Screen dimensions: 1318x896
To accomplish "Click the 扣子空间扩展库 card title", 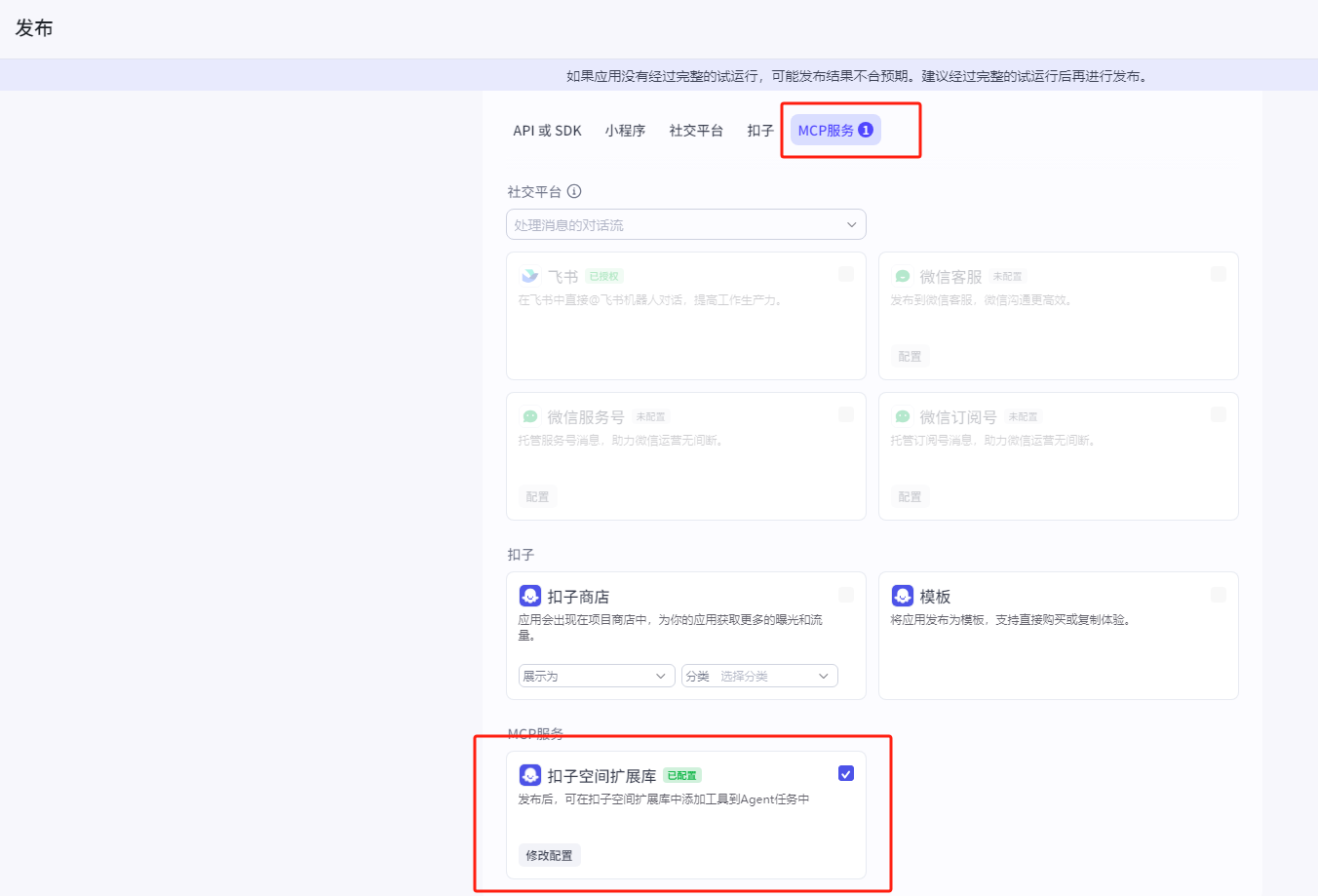I will pyautogui.click(x=601, y=776).
